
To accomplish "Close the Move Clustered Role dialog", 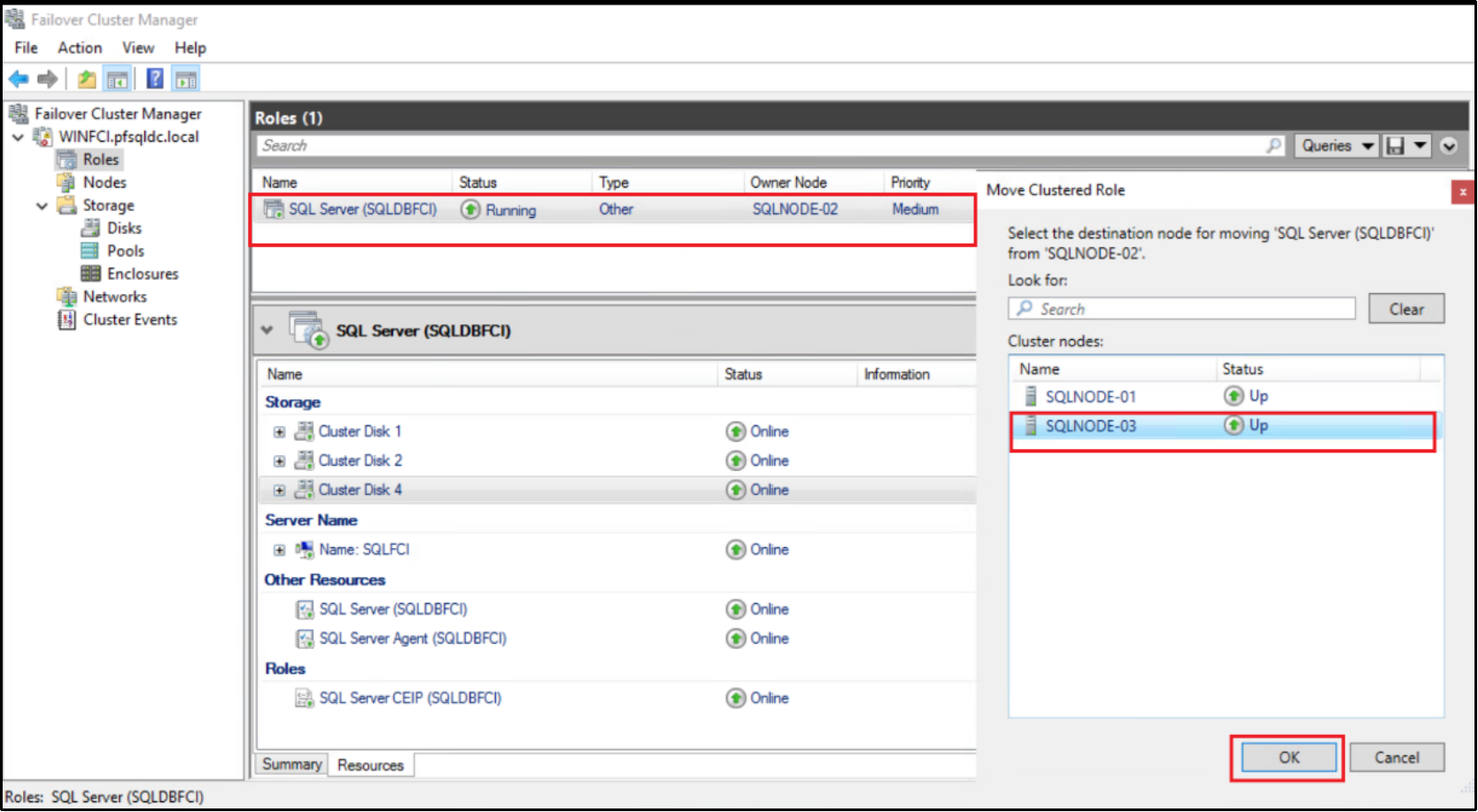I will [x=1462, y=191].
